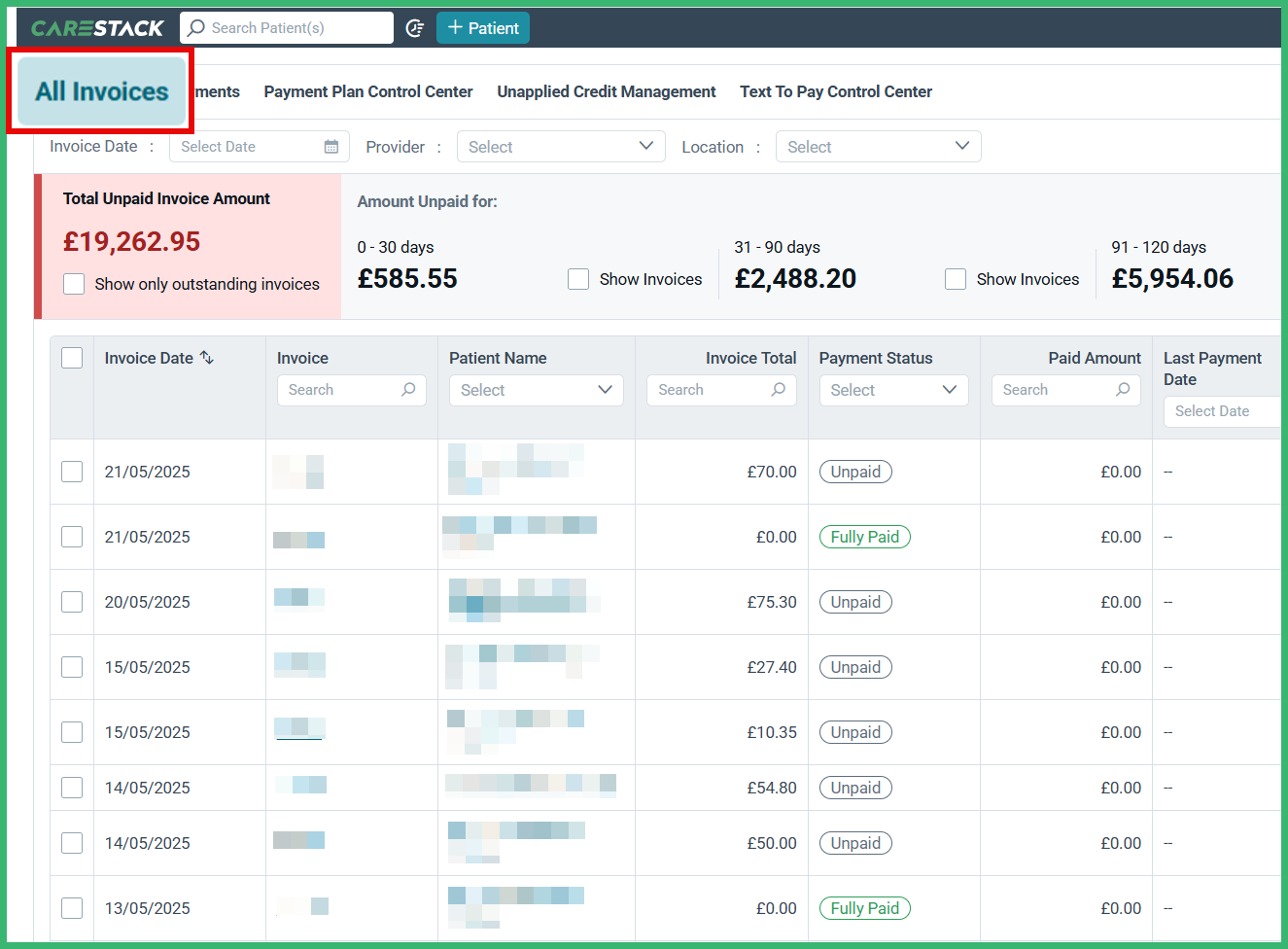The height and width of the screenshot is (949, 1288).
Task: Open the Location Select dropdown
Action: [878, 146]
